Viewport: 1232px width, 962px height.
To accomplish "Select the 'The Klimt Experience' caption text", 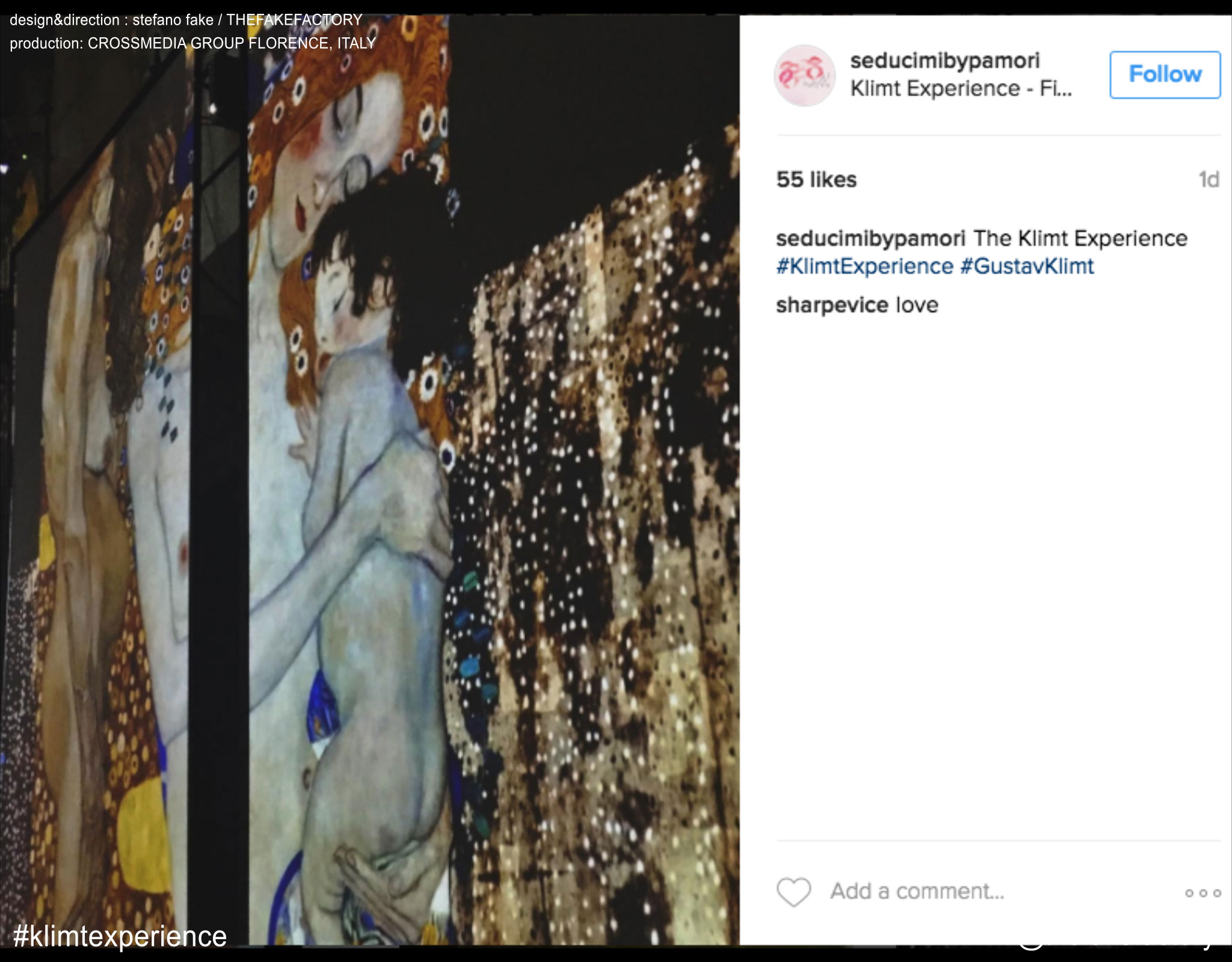I will [x=1080, y=239].
